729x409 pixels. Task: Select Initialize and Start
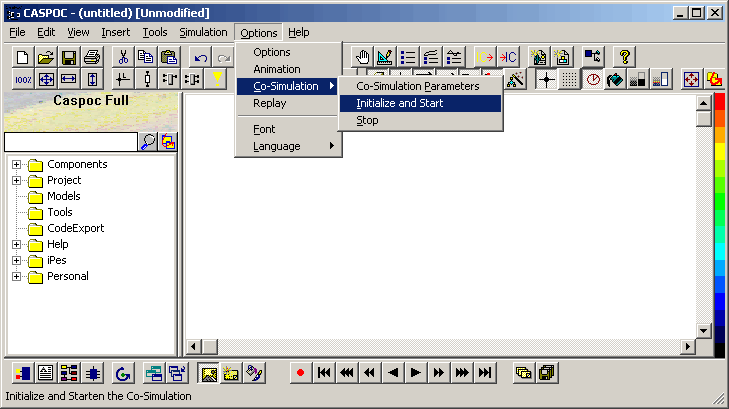click(x=420, y=103)
